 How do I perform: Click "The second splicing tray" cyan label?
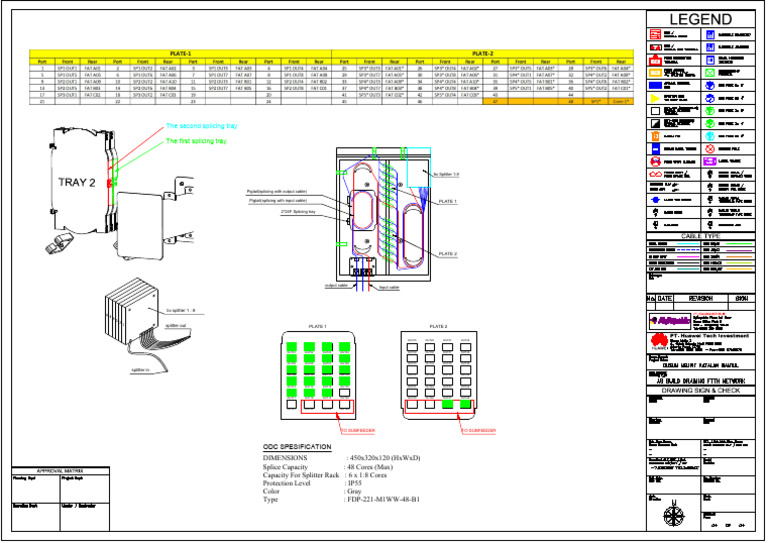point(201,126)
